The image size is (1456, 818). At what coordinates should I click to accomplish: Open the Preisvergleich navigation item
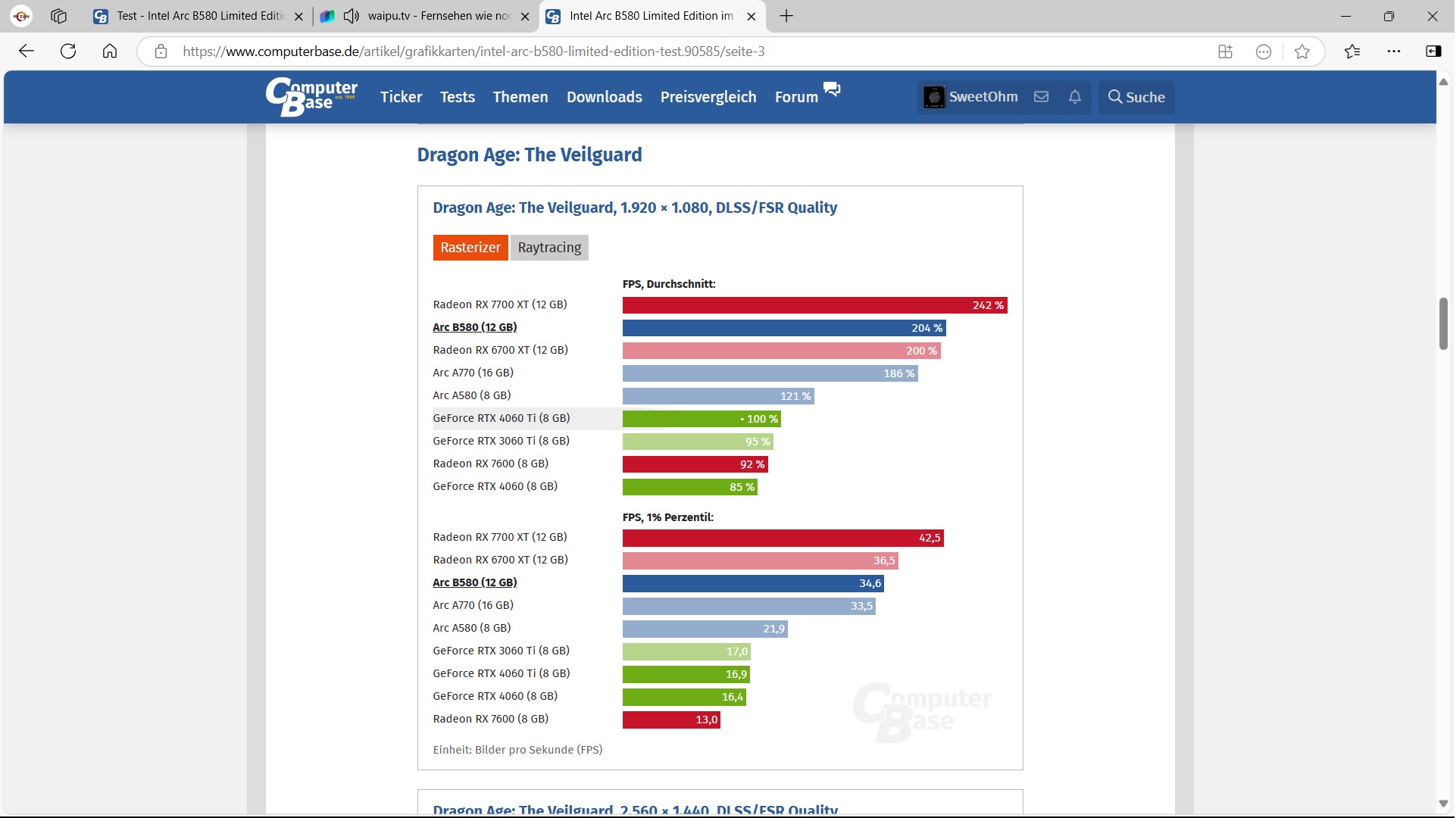point(708,97)
